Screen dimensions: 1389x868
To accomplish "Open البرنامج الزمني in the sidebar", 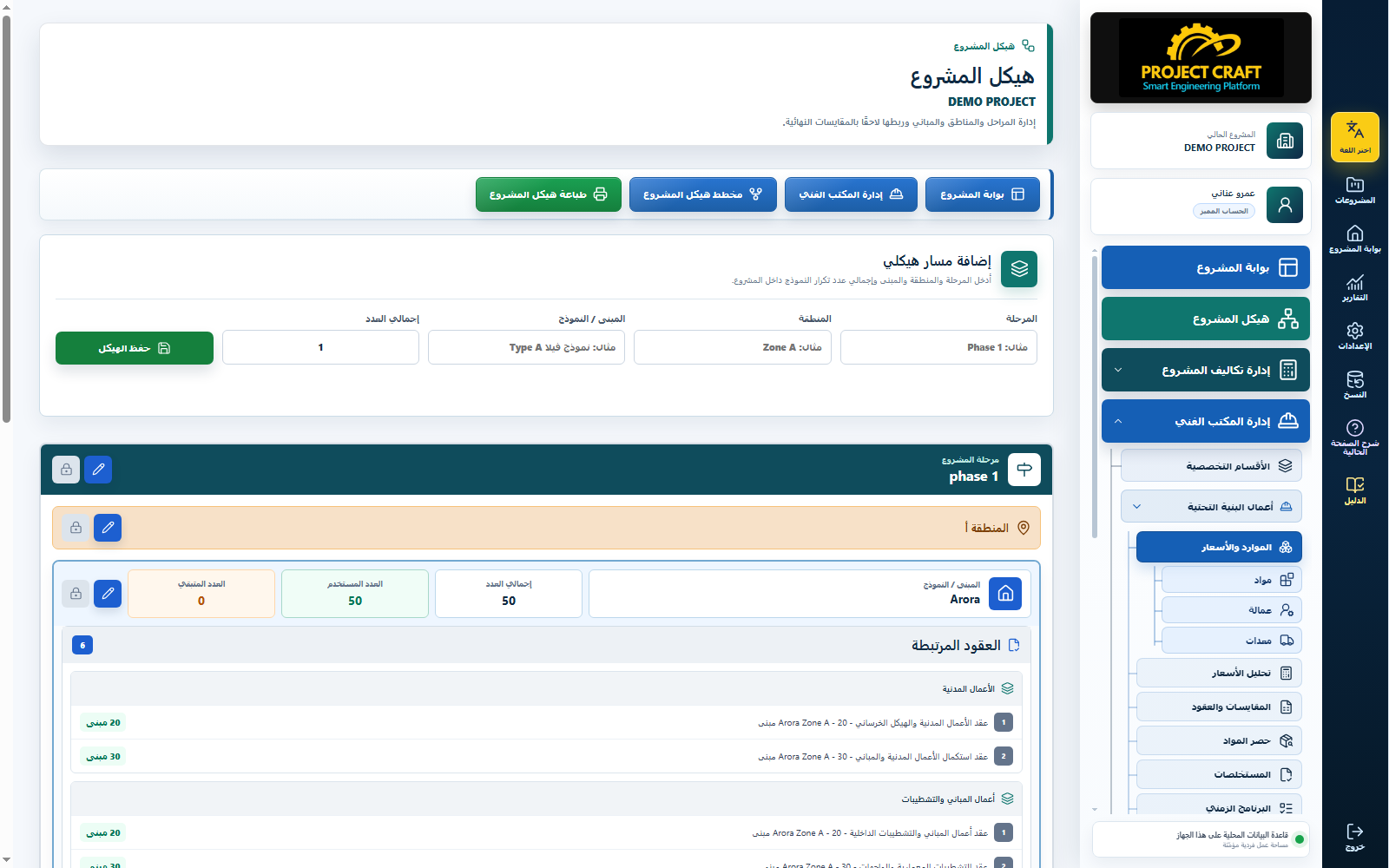I will coord(1219,806).
